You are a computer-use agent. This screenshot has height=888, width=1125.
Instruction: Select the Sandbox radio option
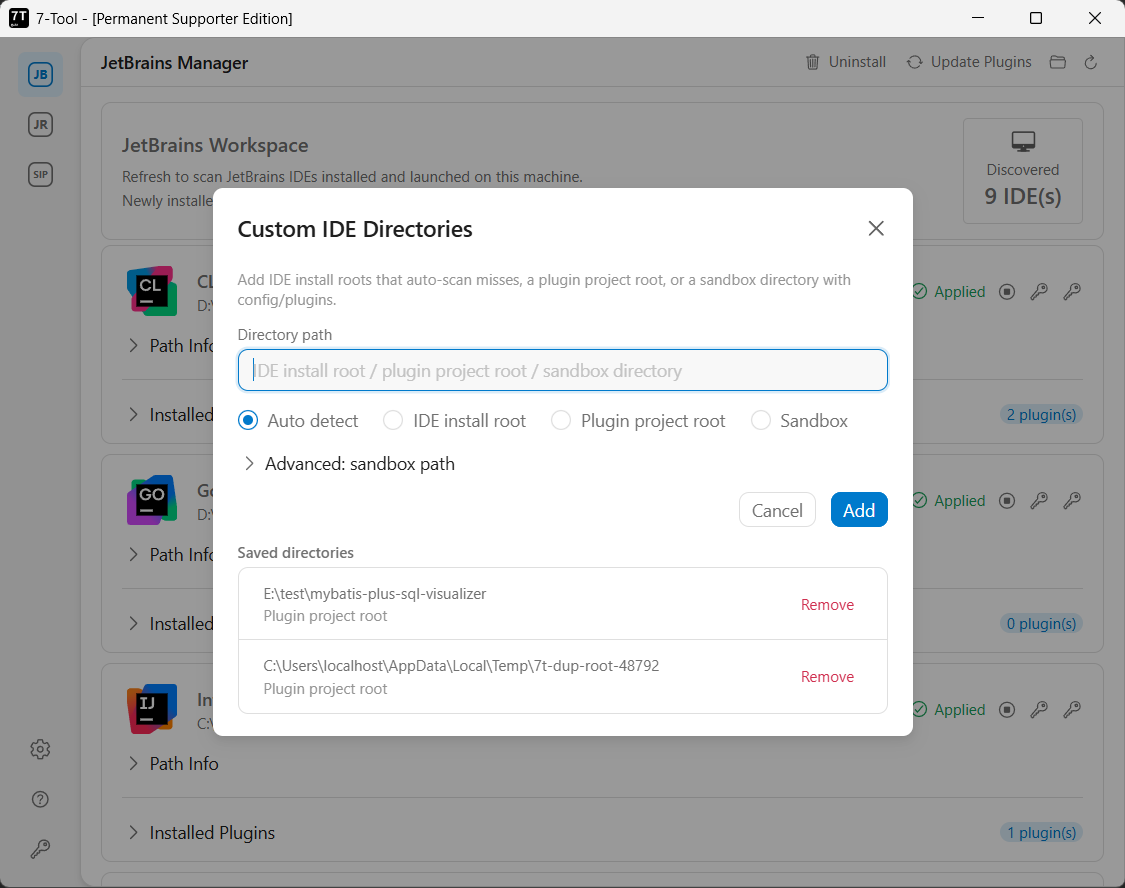click(799, 420)
